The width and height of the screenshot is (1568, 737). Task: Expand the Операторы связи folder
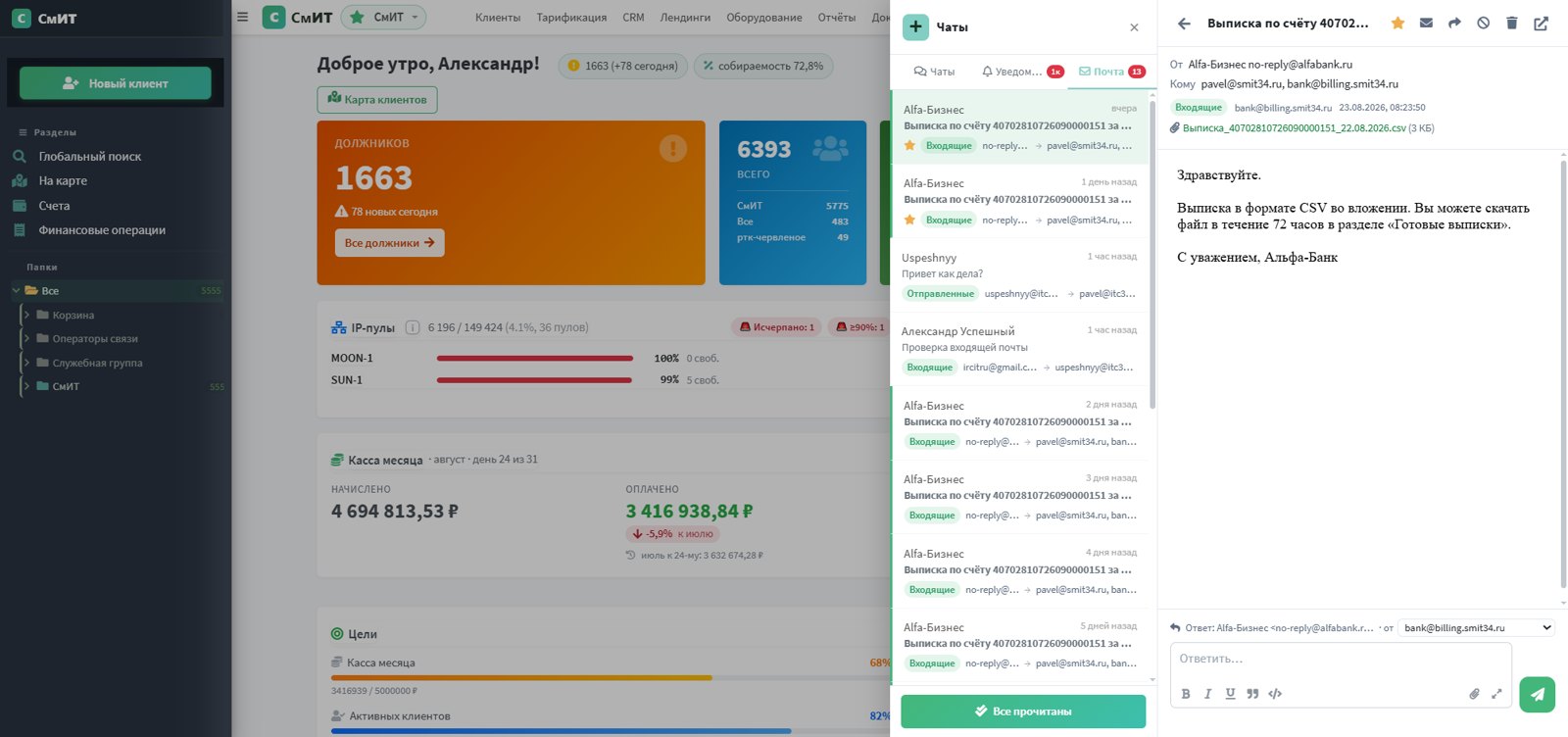click(x=26, y=338)
